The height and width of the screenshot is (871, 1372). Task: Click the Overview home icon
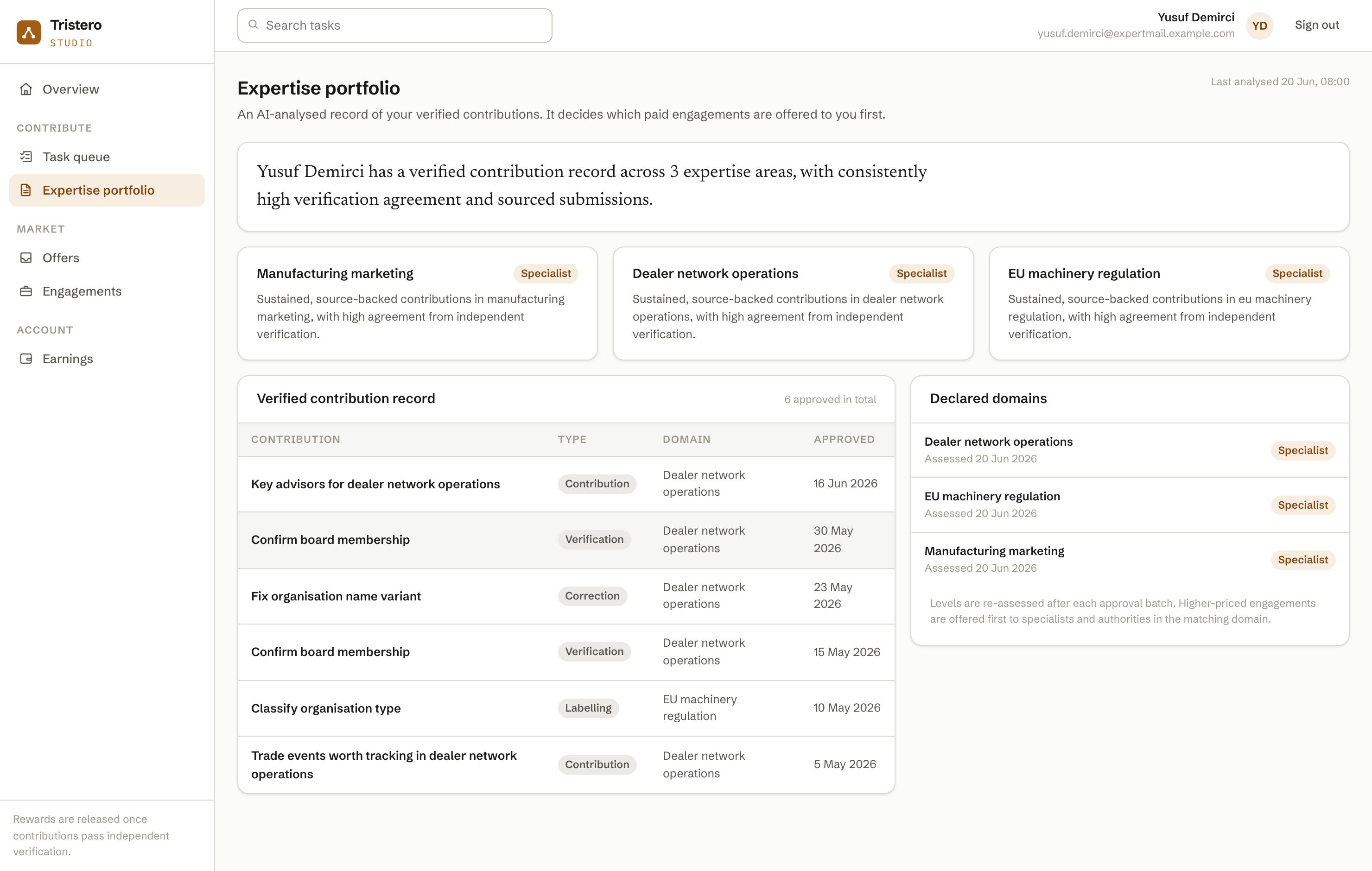[25, 89]
